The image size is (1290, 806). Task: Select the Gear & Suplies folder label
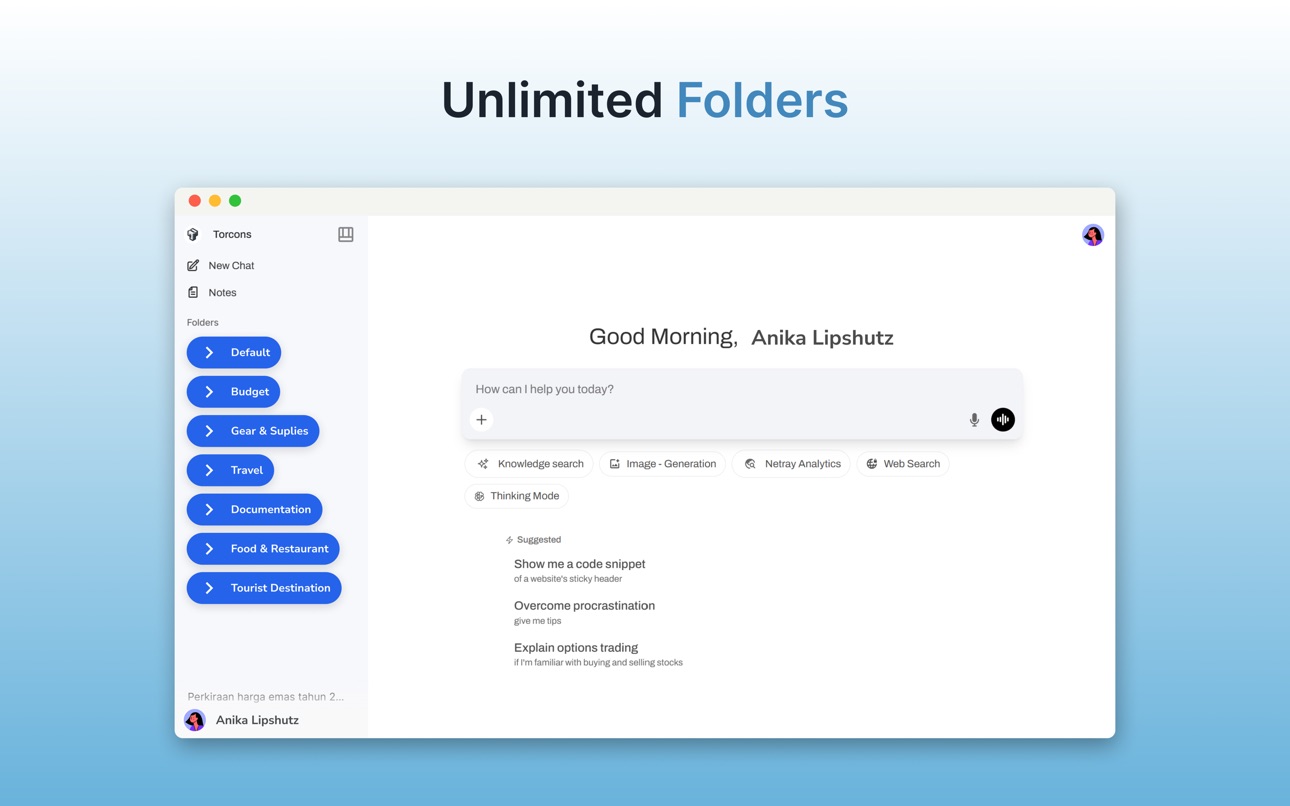[x=270, y=431]
